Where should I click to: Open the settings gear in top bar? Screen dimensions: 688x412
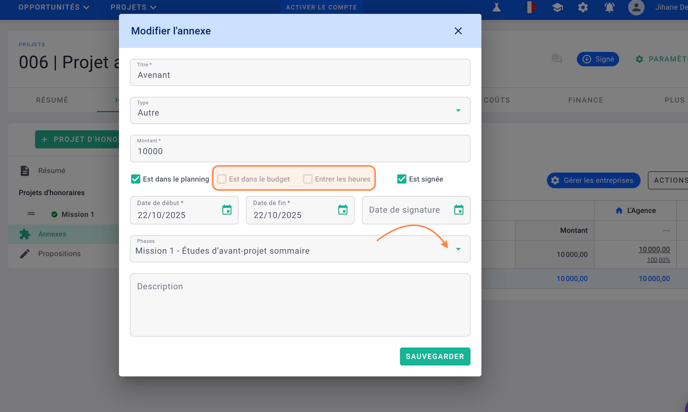(583, 8)
